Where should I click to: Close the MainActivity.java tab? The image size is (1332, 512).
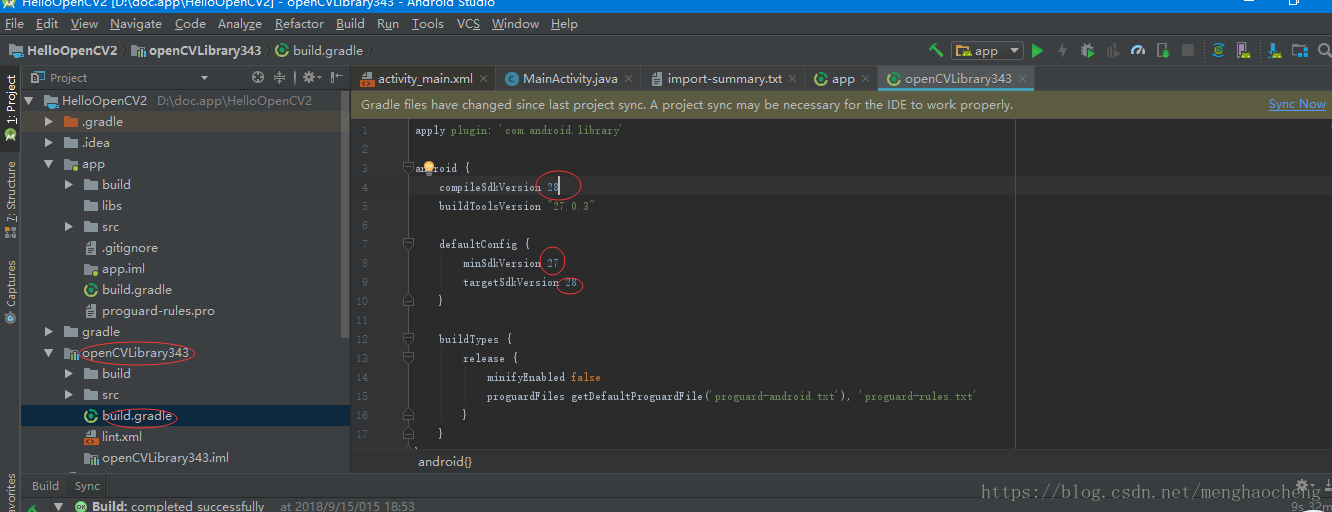click(629, 79)
